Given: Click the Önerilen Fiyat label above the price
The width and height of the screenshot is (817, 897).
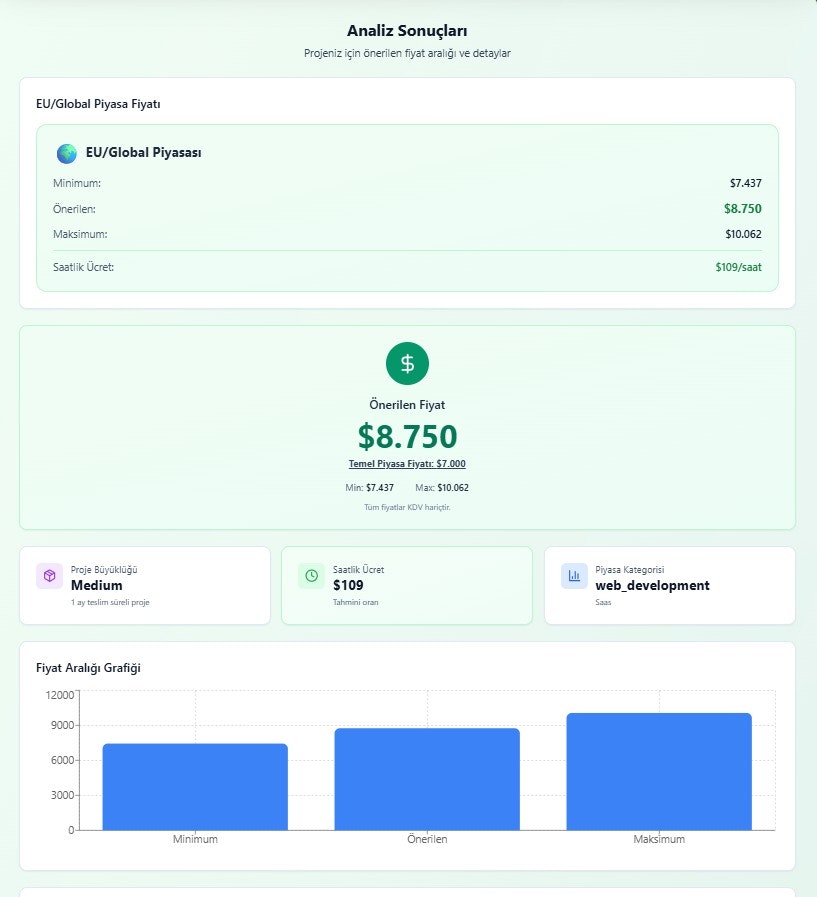Looking at the screenshot, I should (407, 405).
